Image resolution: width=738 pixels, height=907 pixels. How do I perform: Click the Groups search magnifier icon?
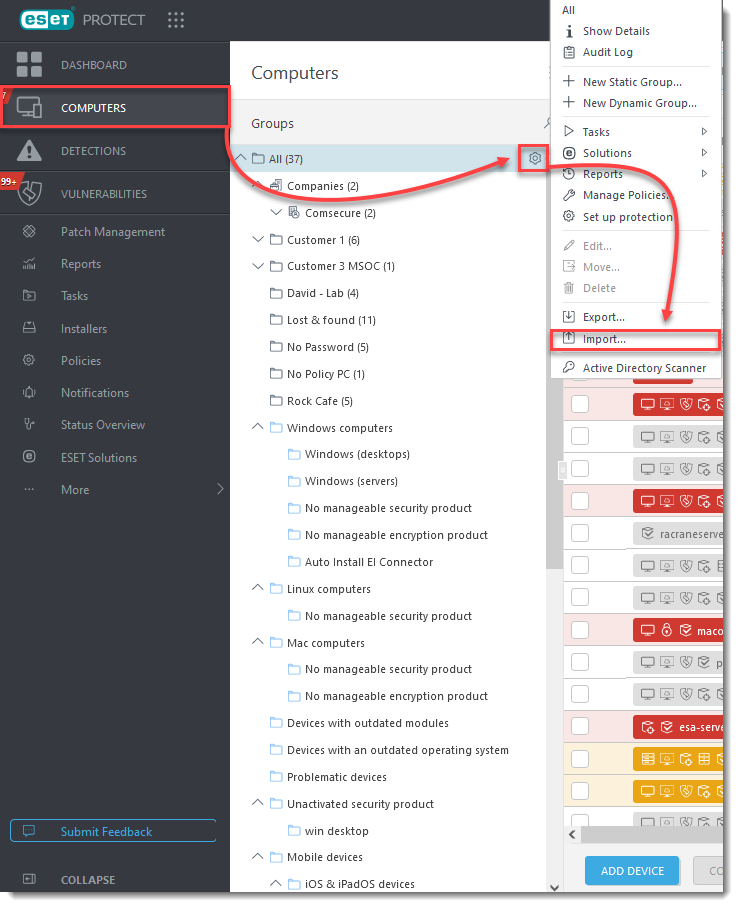point(547,123)
